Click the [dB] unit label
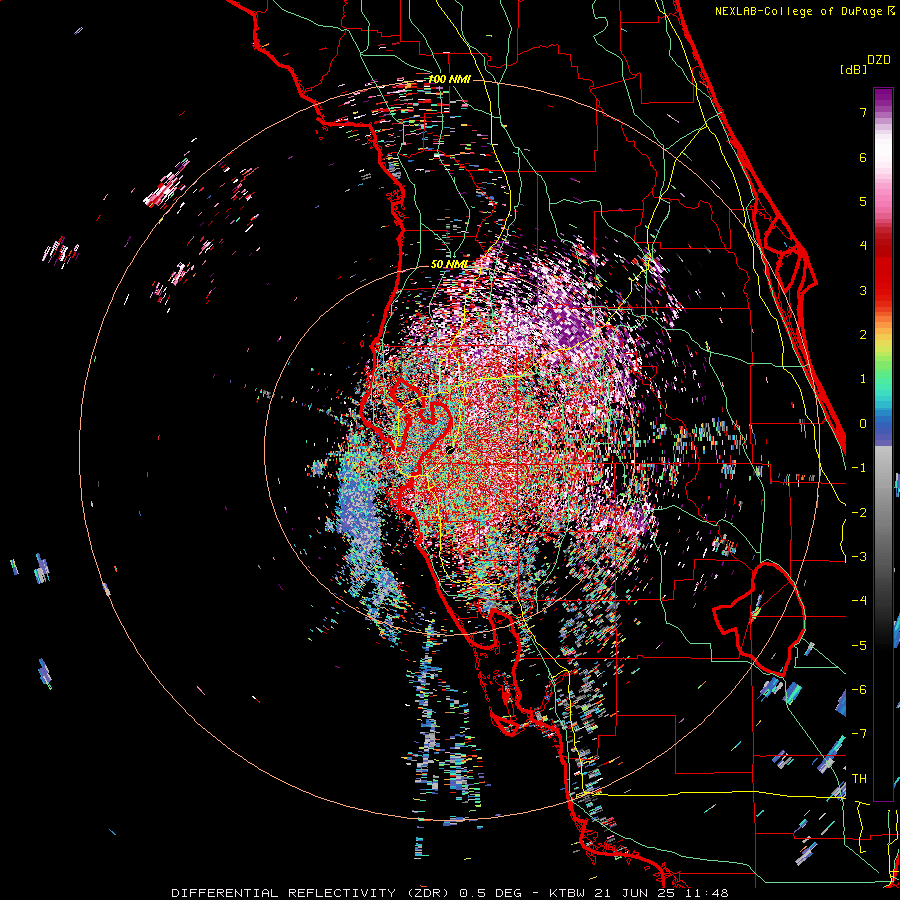This screenshot has height=900, width=900. point(853,69)
